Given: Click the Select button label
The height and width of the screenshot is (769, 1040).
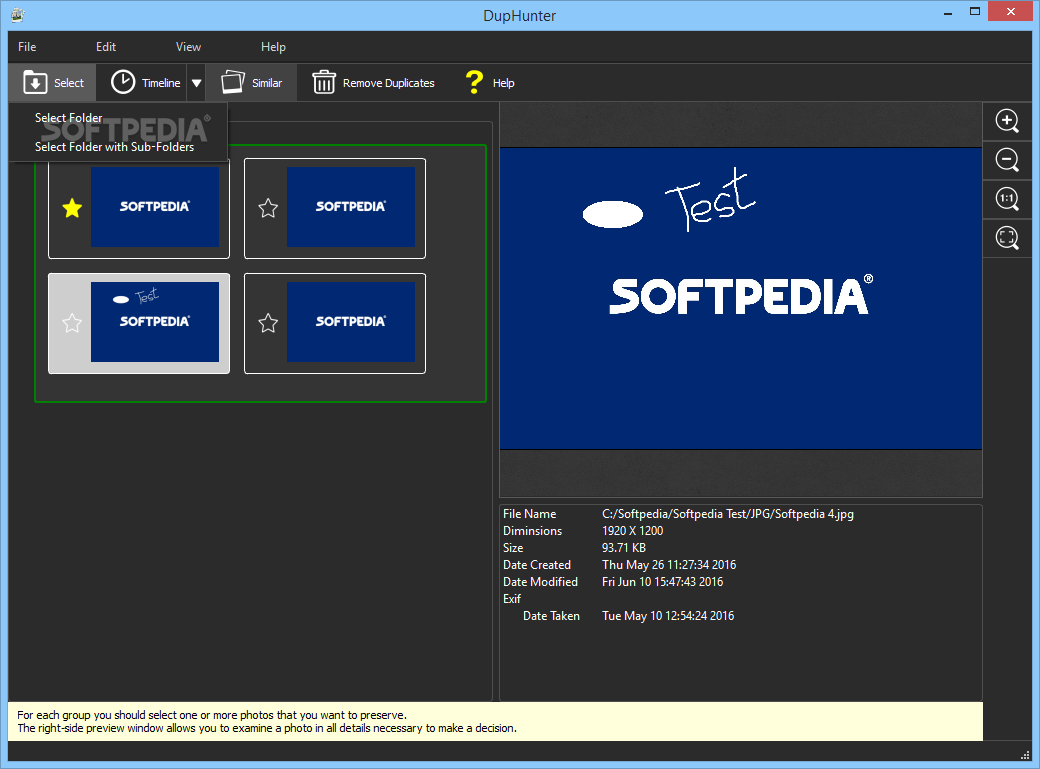Looking at the screenshot, I should tap(69, 83).
